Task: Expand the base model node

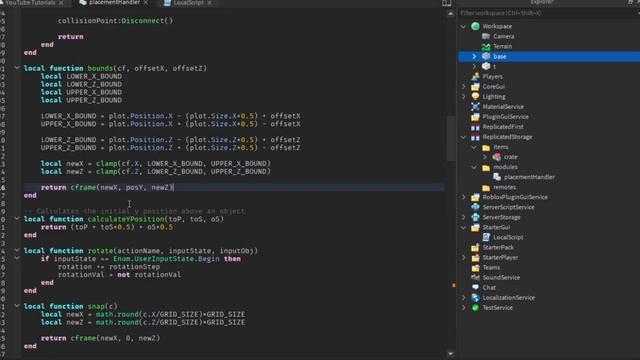Action: 474,56
